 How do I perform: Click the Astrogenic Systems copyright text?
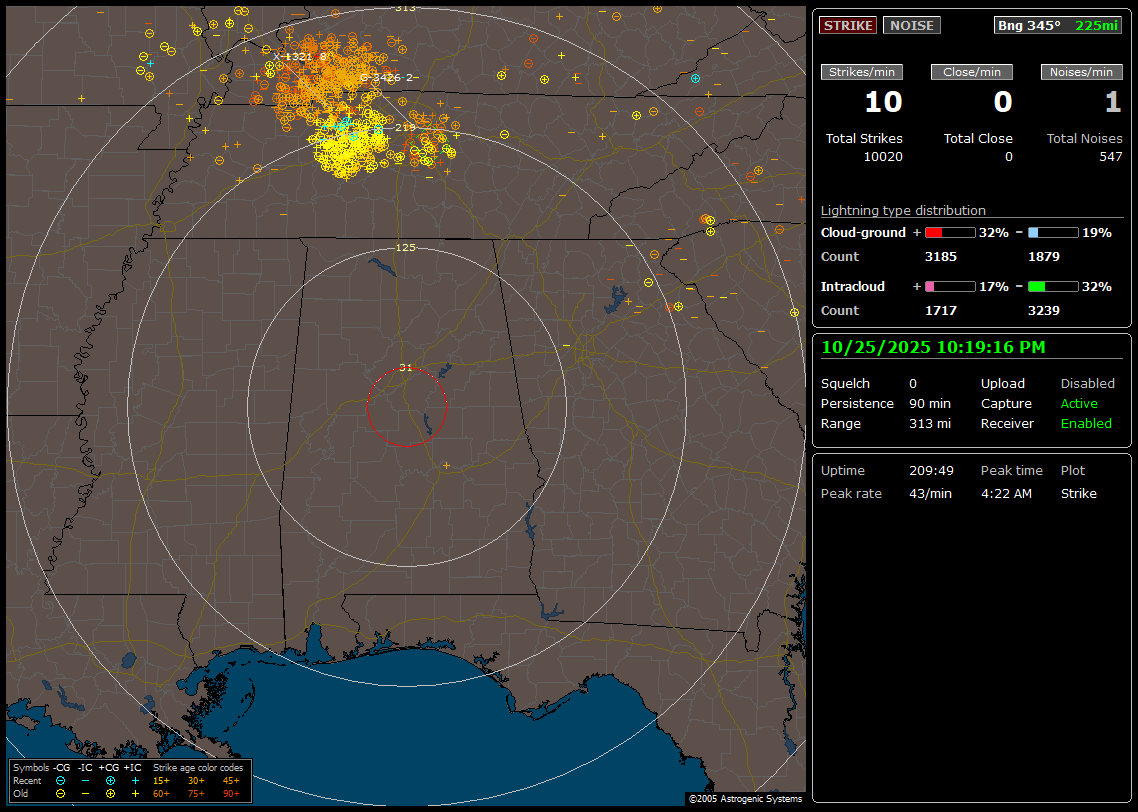point(745,799)
